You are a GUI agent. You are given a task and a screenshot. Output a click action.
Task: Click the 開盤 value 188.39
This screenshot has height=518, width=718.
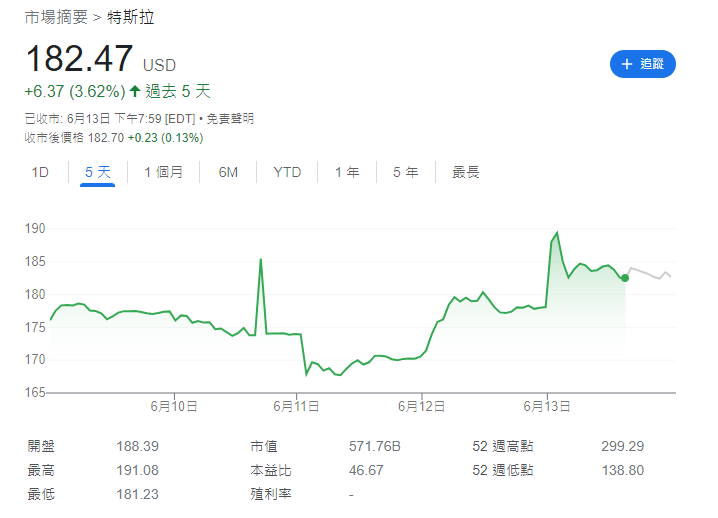pos(137,446)
